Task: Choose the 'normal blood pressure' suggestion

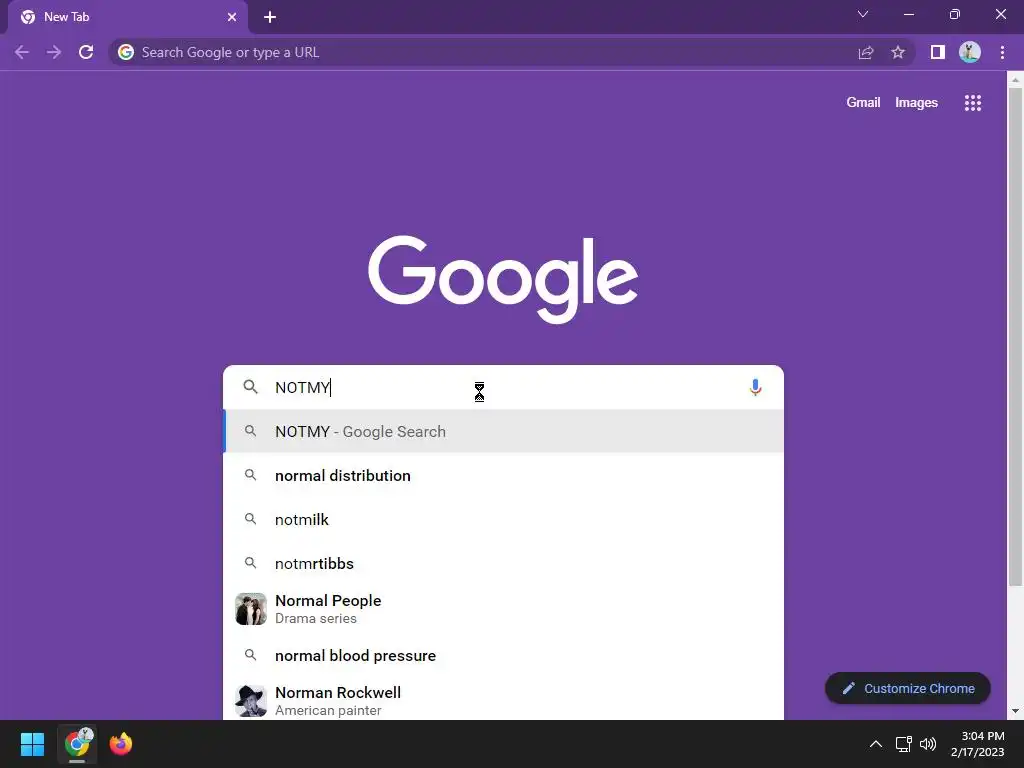Action: pyautogui.click(x=503, y=656)
